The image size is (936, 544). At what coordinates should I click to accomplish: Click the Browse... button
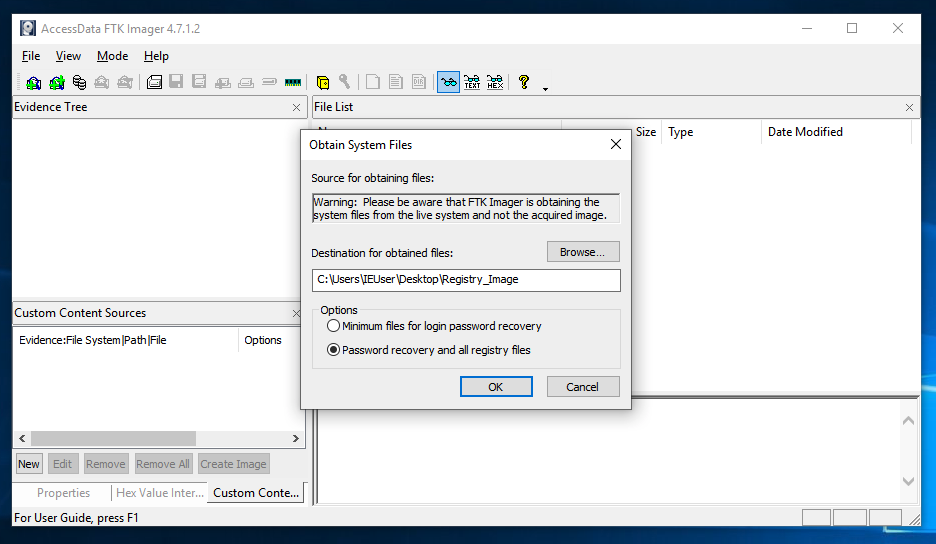(x=583, y=252)
